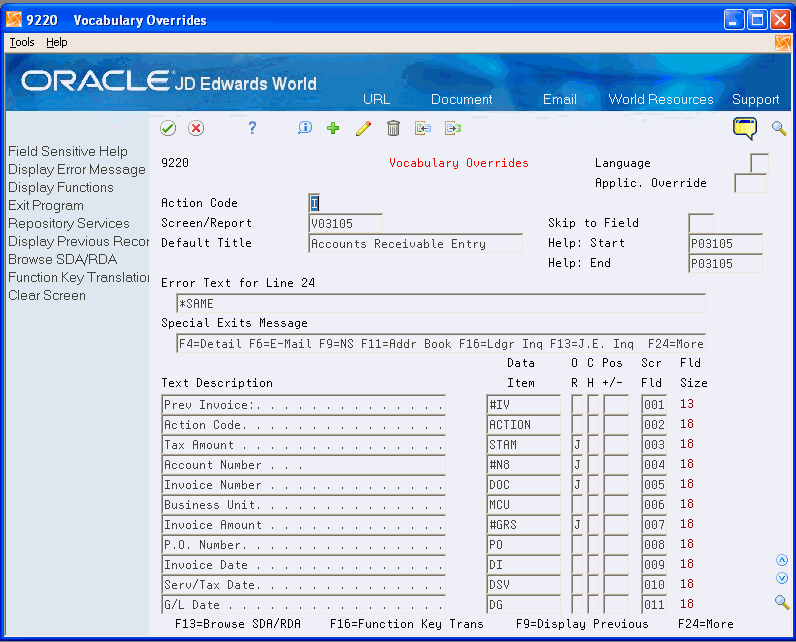Open the World Resources link
The width and height of the screenshot is (796, 642).
click(661, 99)
